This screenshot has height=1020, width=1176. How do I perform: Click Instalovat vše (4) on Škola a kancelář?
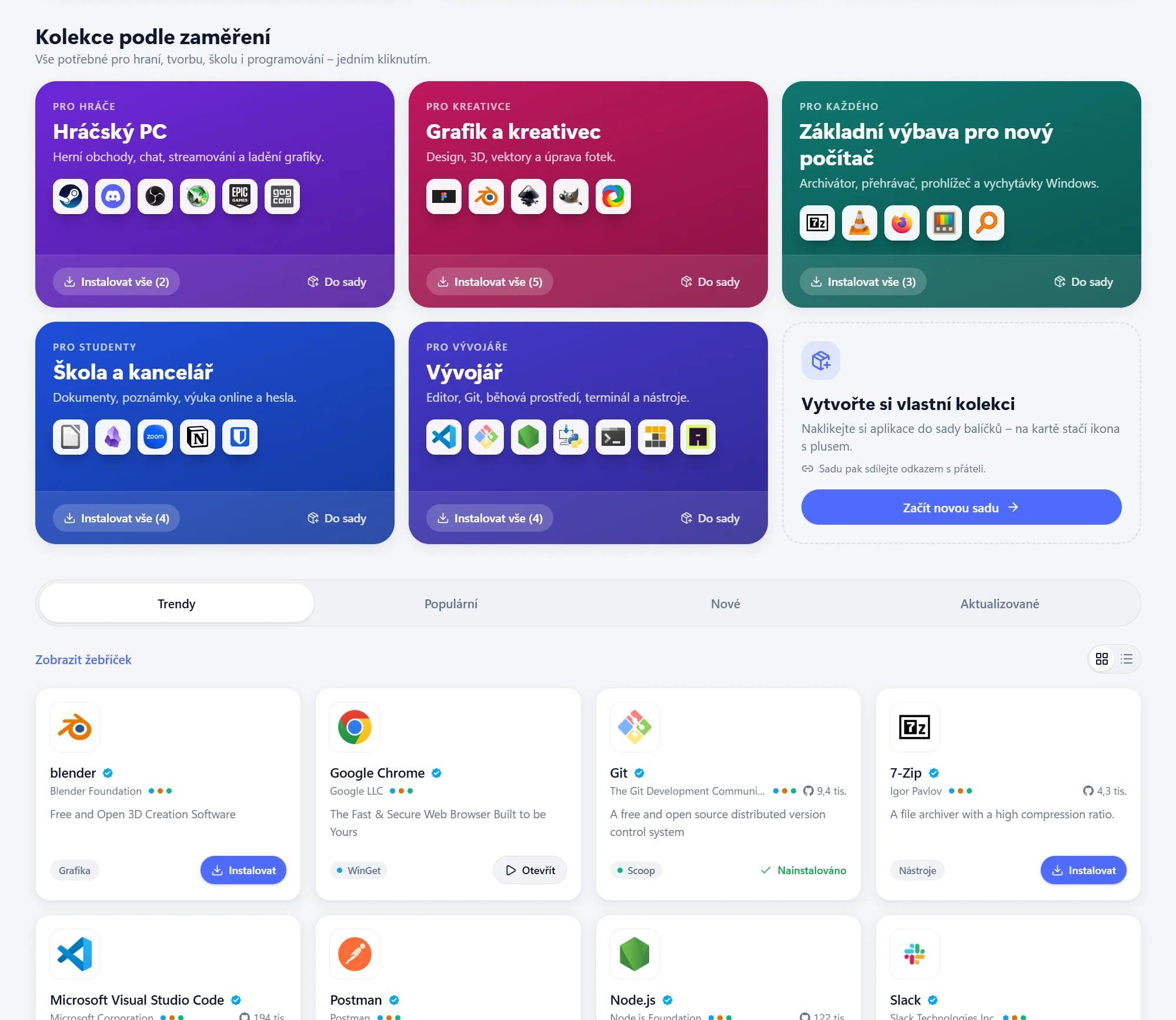pyautogui.click(x=116, y=518)
